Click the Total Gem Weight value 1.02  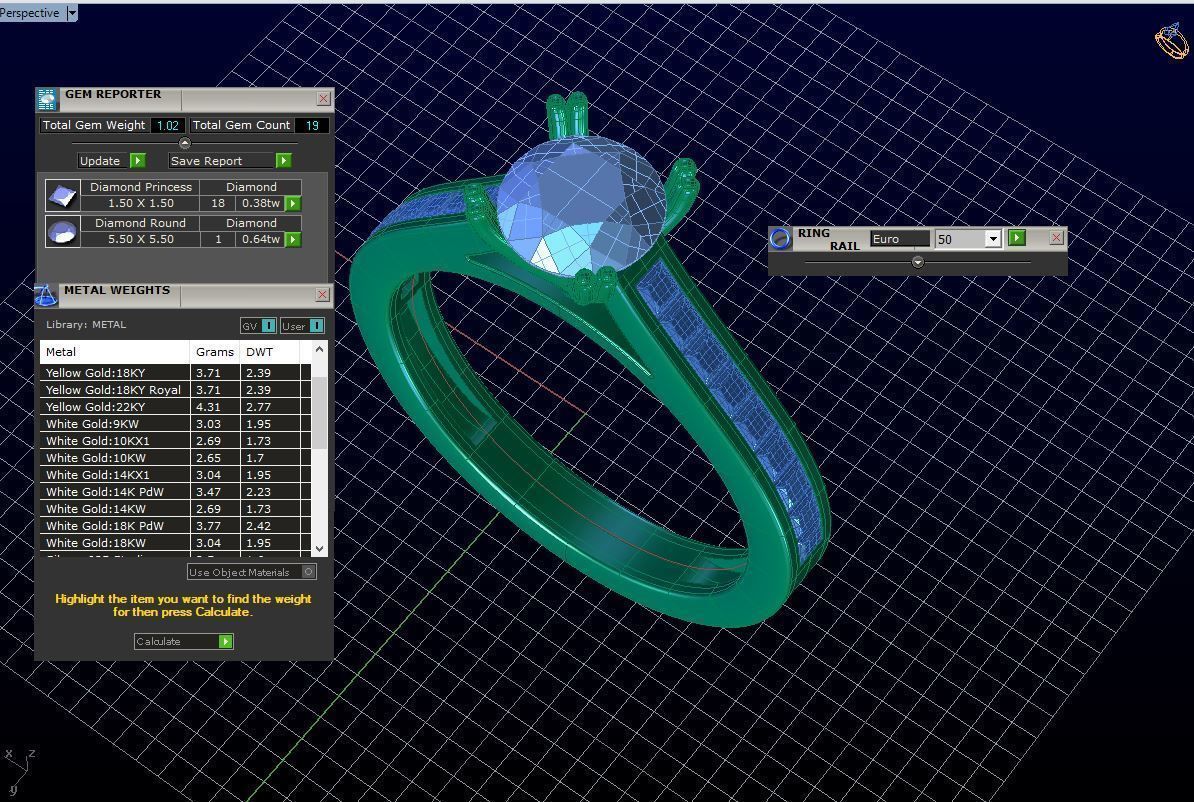click(168, 125)
